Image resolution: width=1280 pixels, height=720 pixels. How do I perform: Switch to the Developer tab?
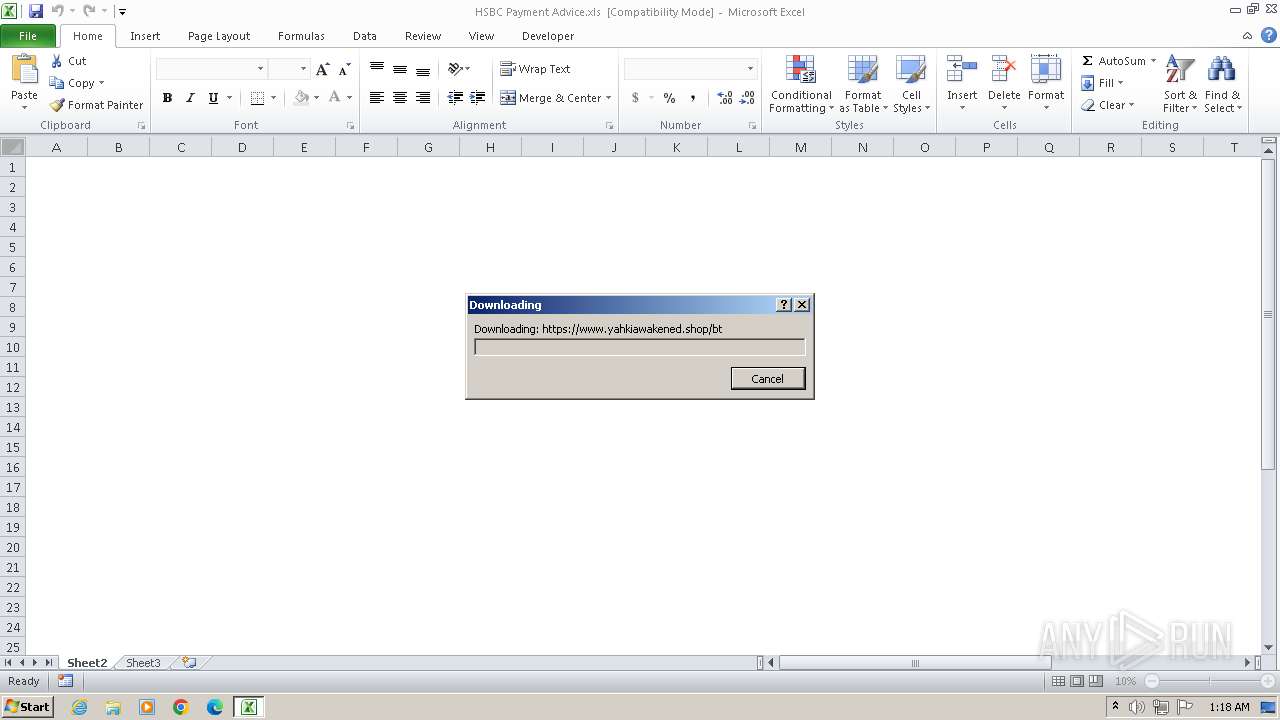click(x=548, y=36)
